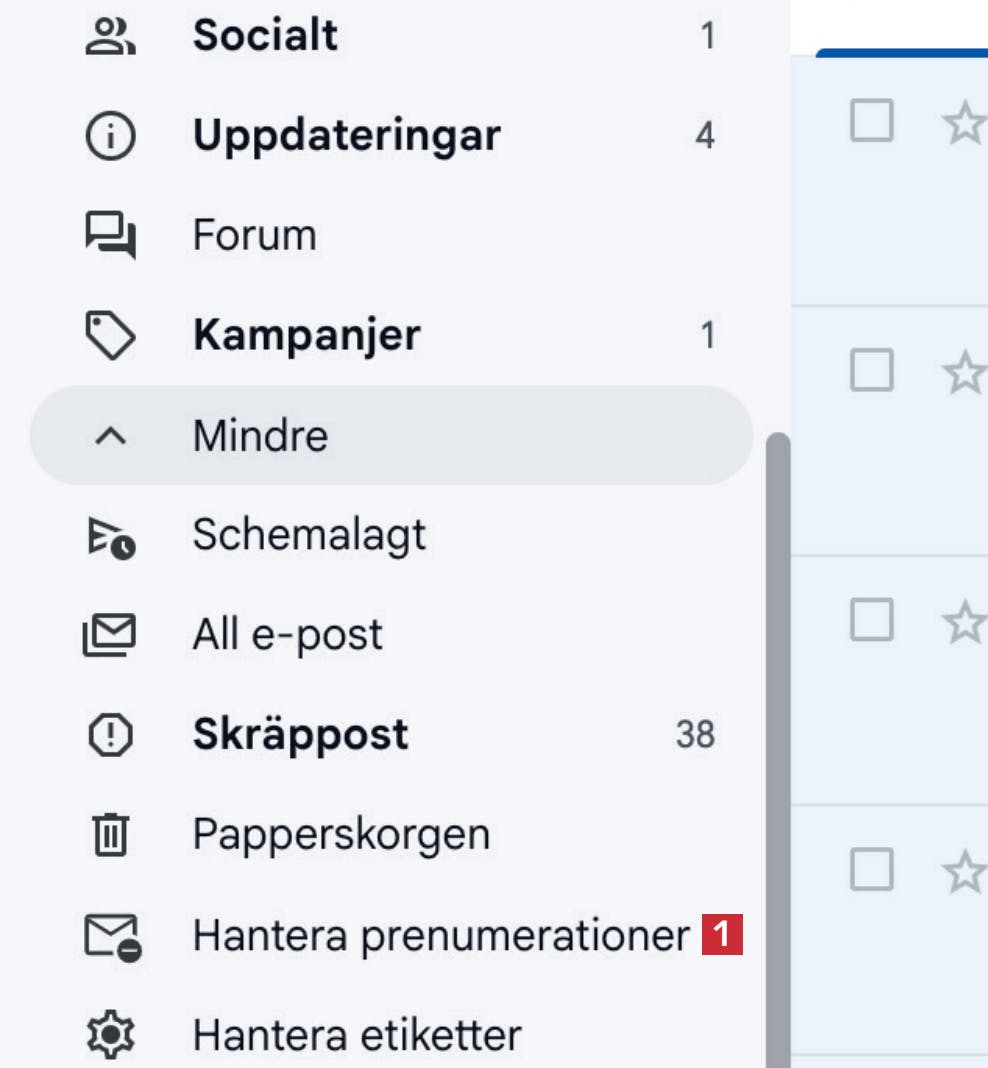The width and height of the screenshot is (988, 1068).
Task: Click the Kampanjer tag icon
Action: [110, 336]
